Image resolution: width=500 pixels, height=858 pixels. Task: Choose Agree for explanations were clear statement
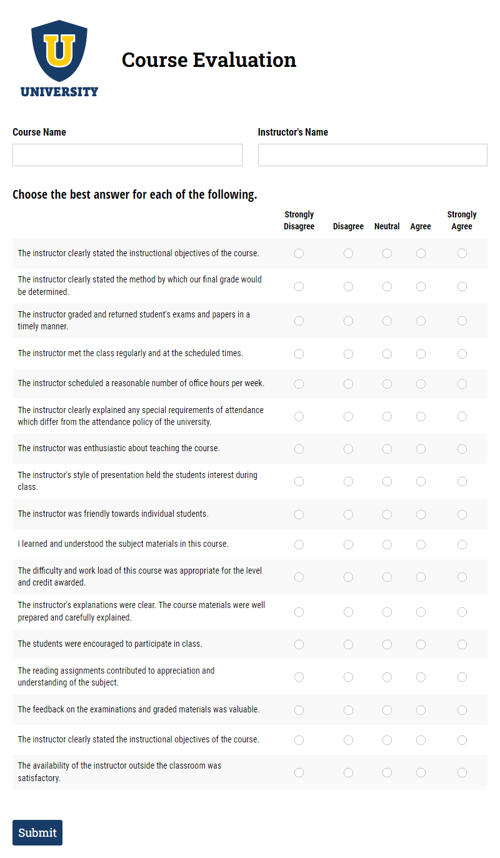pyautogui.click(x=421, y=612)
